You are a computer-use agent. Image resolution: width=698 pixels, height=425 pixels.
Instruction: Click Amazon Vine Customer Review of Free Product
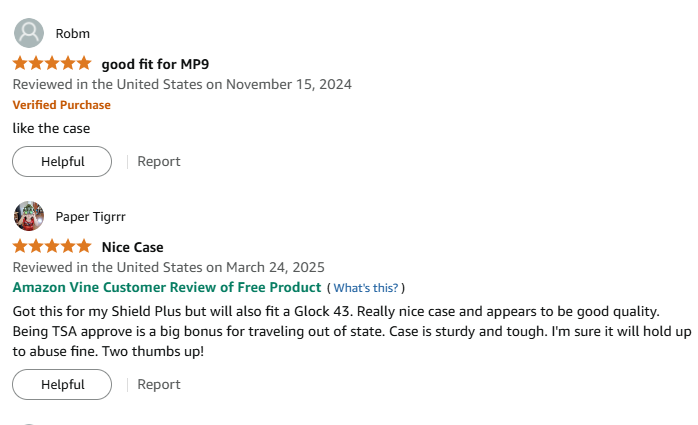167,287
